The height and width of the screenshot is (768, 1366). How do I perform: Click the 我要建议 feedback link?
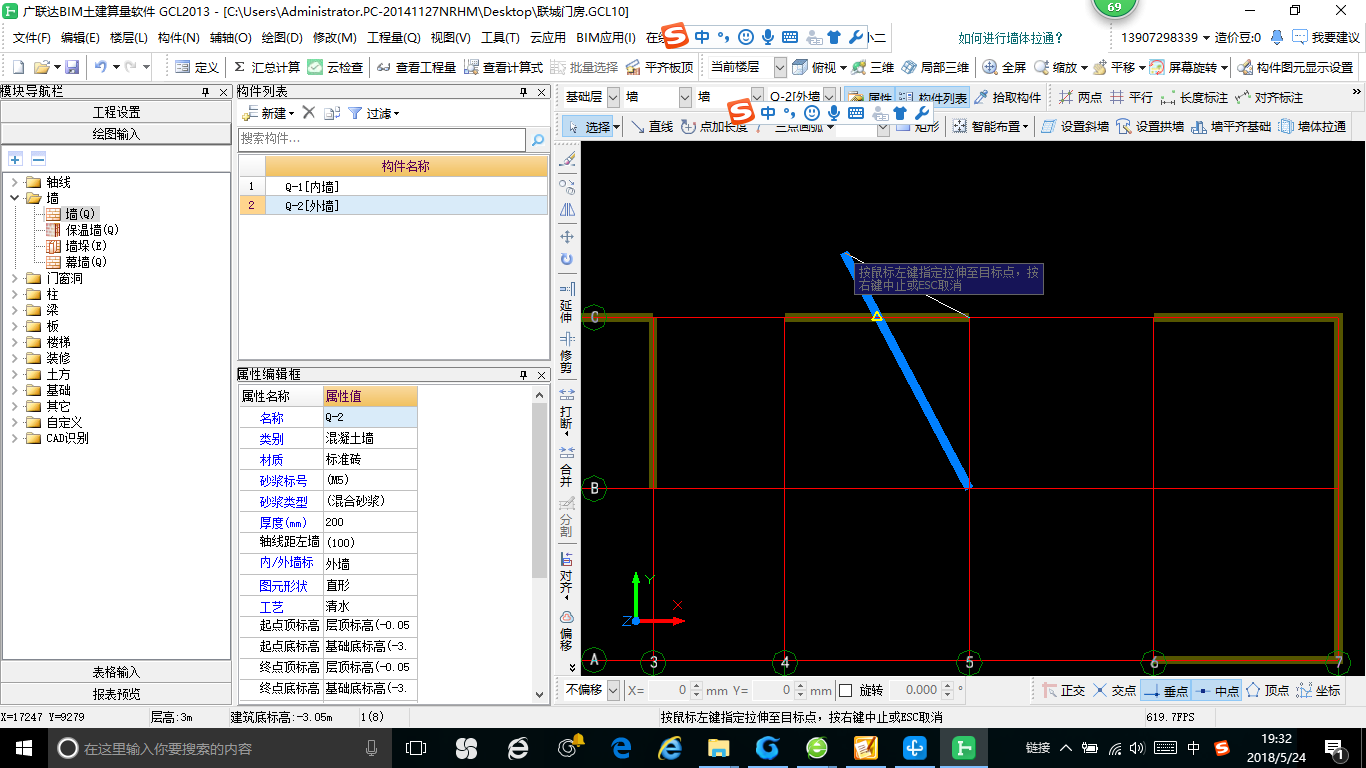tap(1327, 38)
